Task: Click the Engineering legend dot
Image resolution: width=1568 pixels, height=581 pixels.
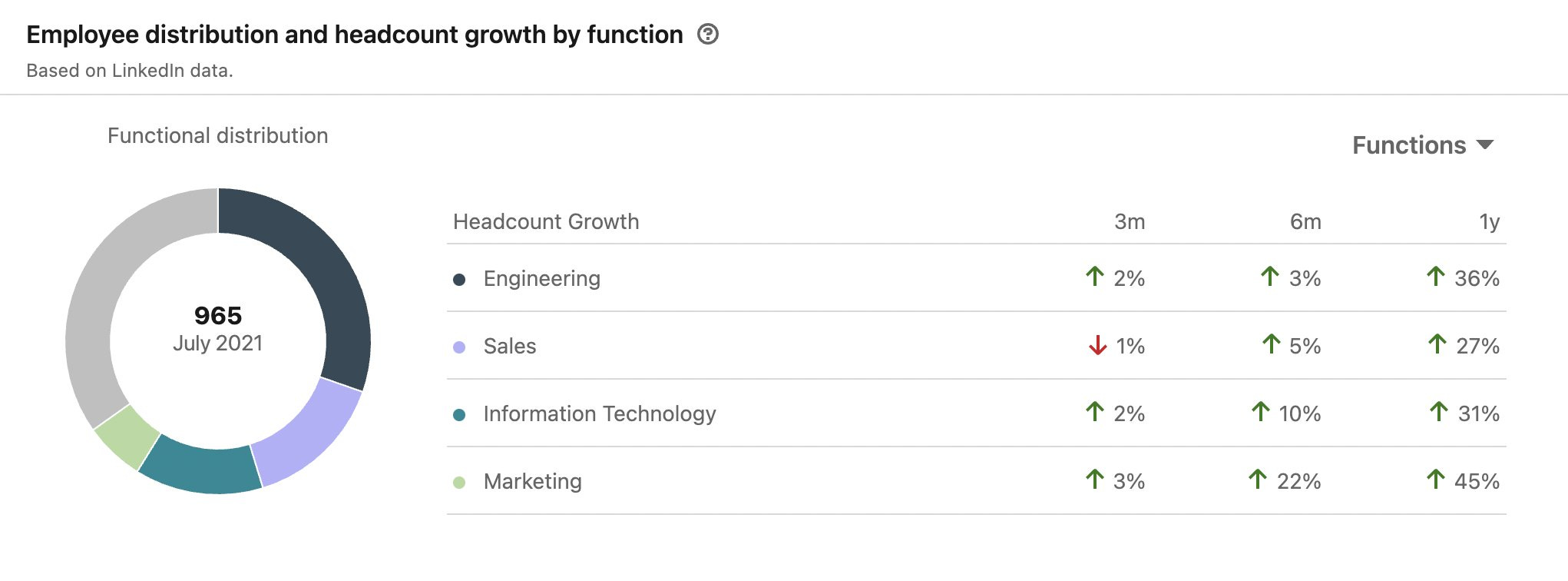Action: coord(459,280)
